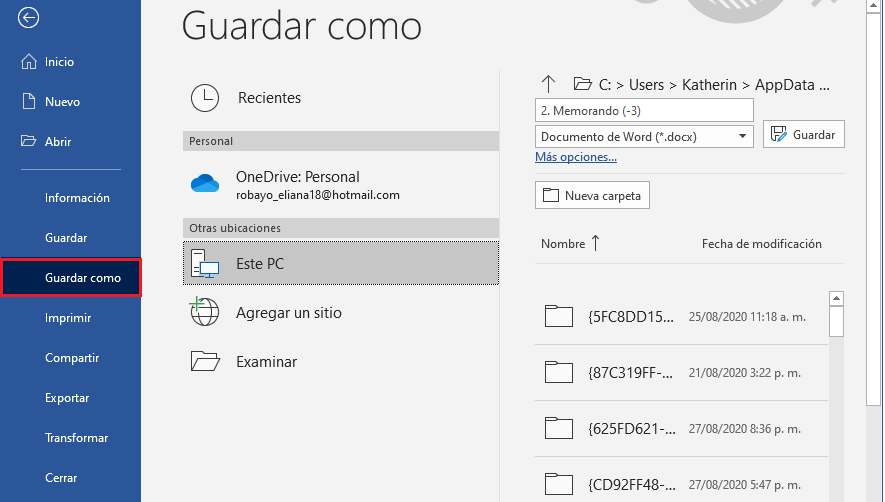The image size is (885, 502).
Task: Select the {CD92FF48-... folder
Action: 632,484
